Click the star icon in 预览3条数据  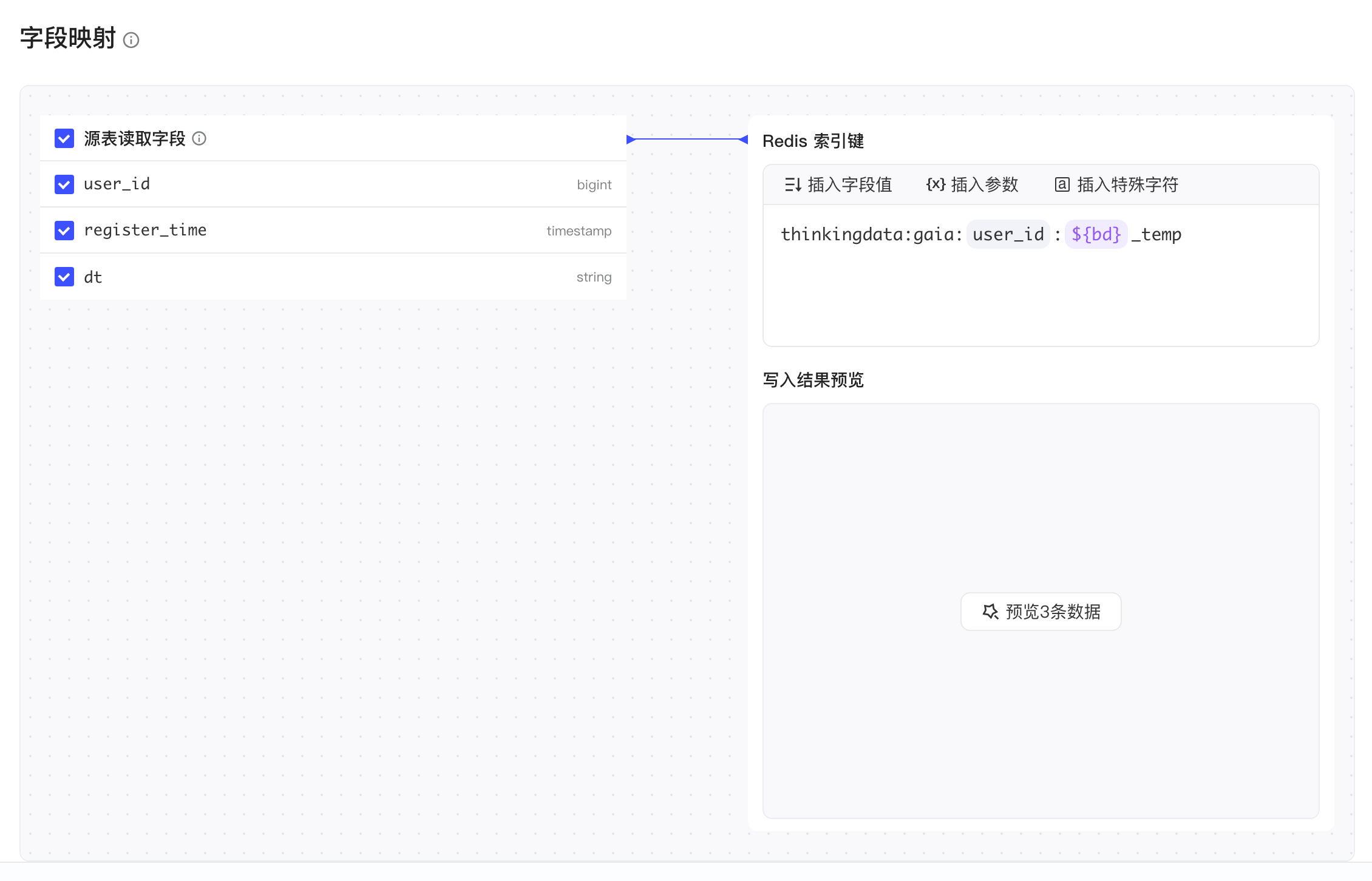click(991, 612)
